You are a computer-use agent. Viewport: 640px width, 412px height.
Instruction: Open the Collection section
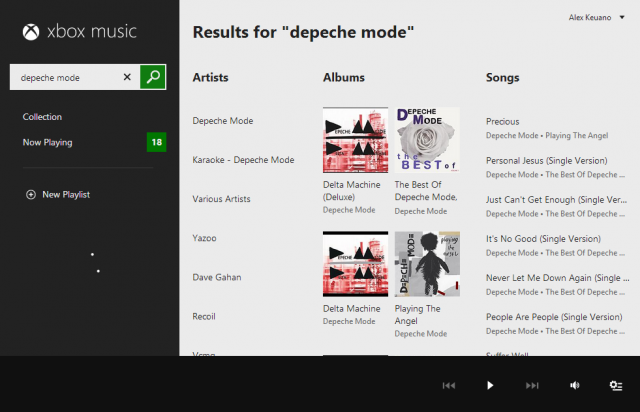42,117
